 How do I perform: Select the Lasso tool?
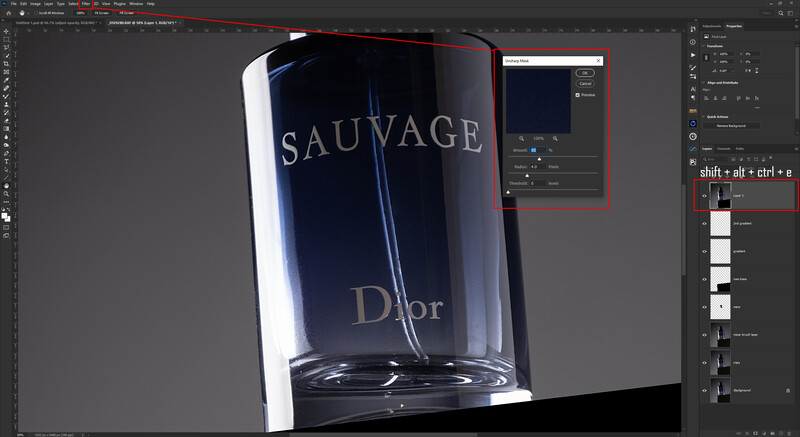pyautogui.click(x=7, y=47)
